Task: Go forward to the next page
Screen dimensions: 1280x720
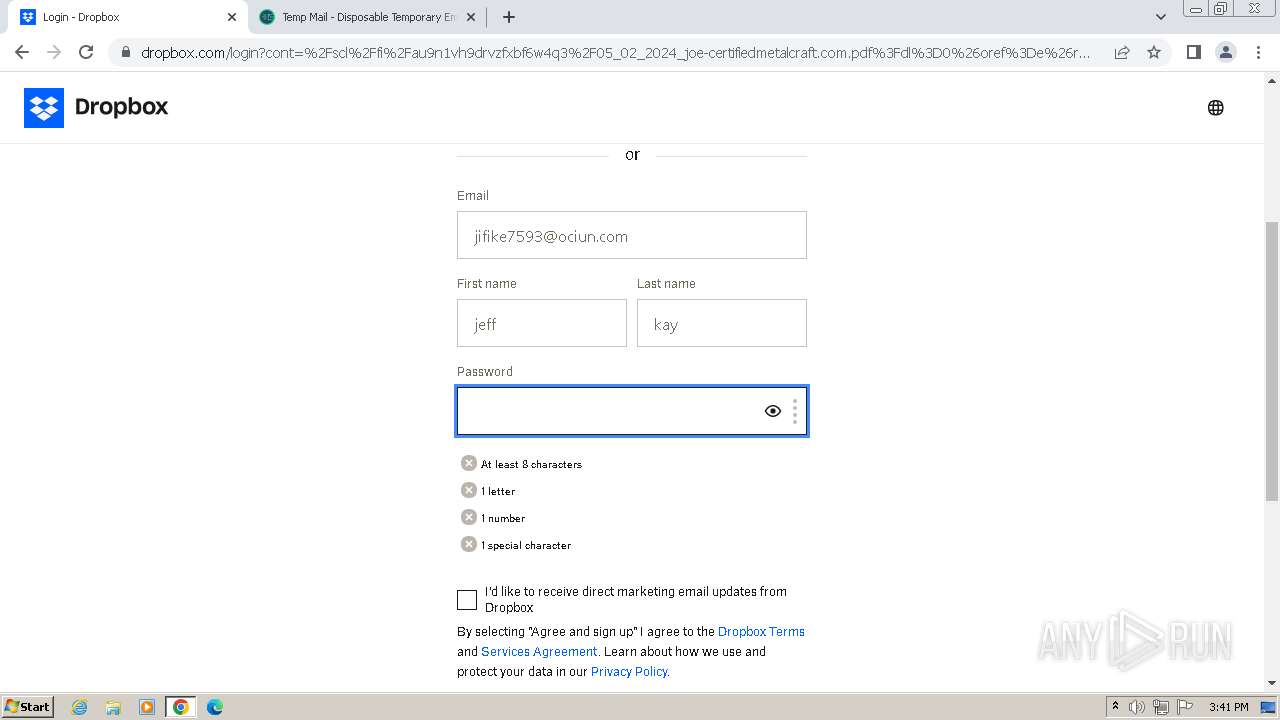Action: [x=54, y=52]
